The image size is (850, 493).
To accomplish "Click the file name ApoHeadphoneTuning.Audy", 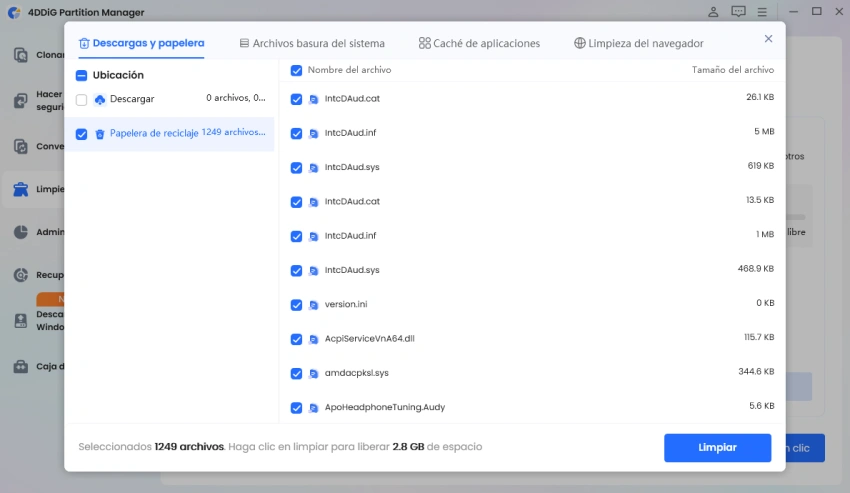I will [x=384, y=407].
